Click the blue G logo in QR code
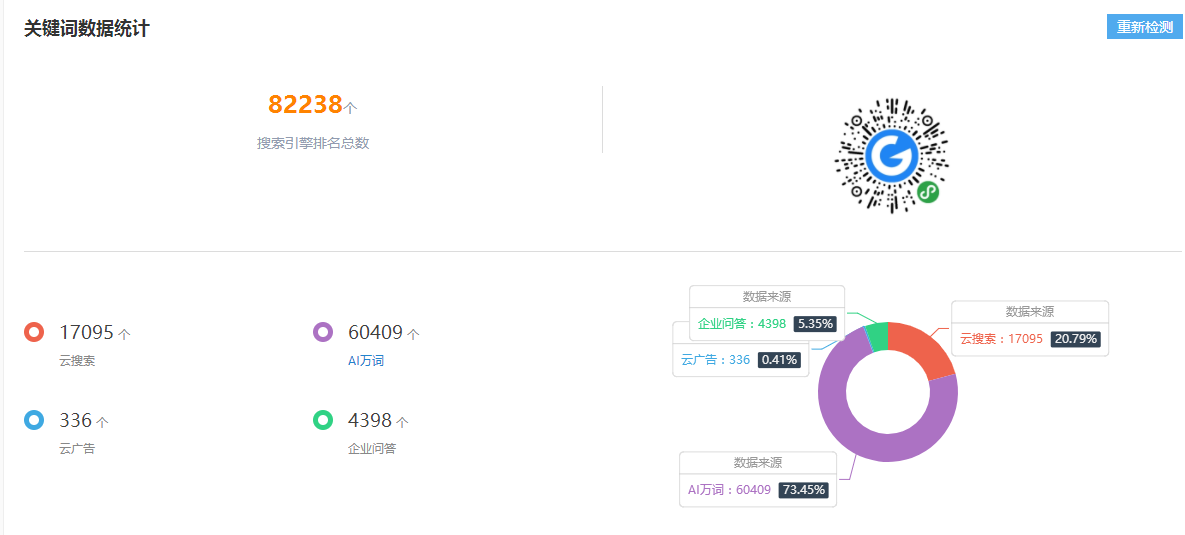 coord(892,154)
